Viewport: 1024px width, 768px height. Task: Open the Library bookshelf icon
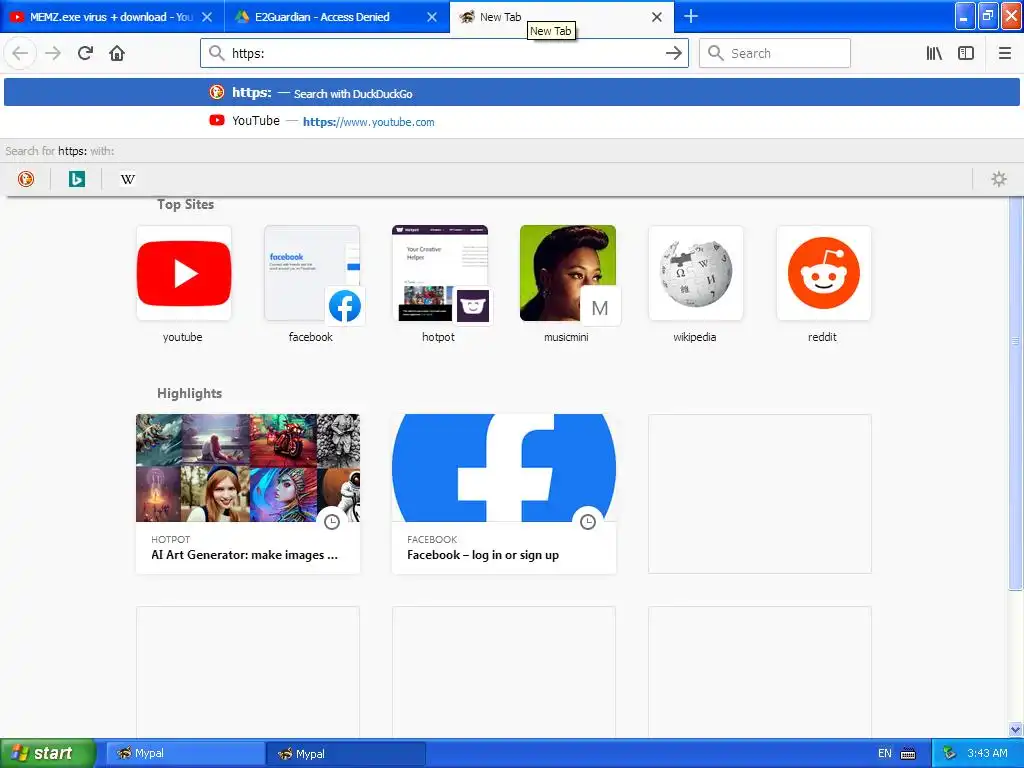(934, 53)
